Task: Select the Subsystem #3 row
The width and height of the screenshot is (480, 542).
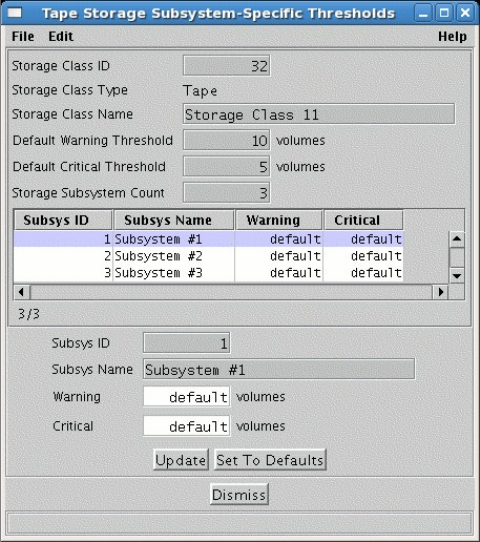Action: (x=208, y=273)
